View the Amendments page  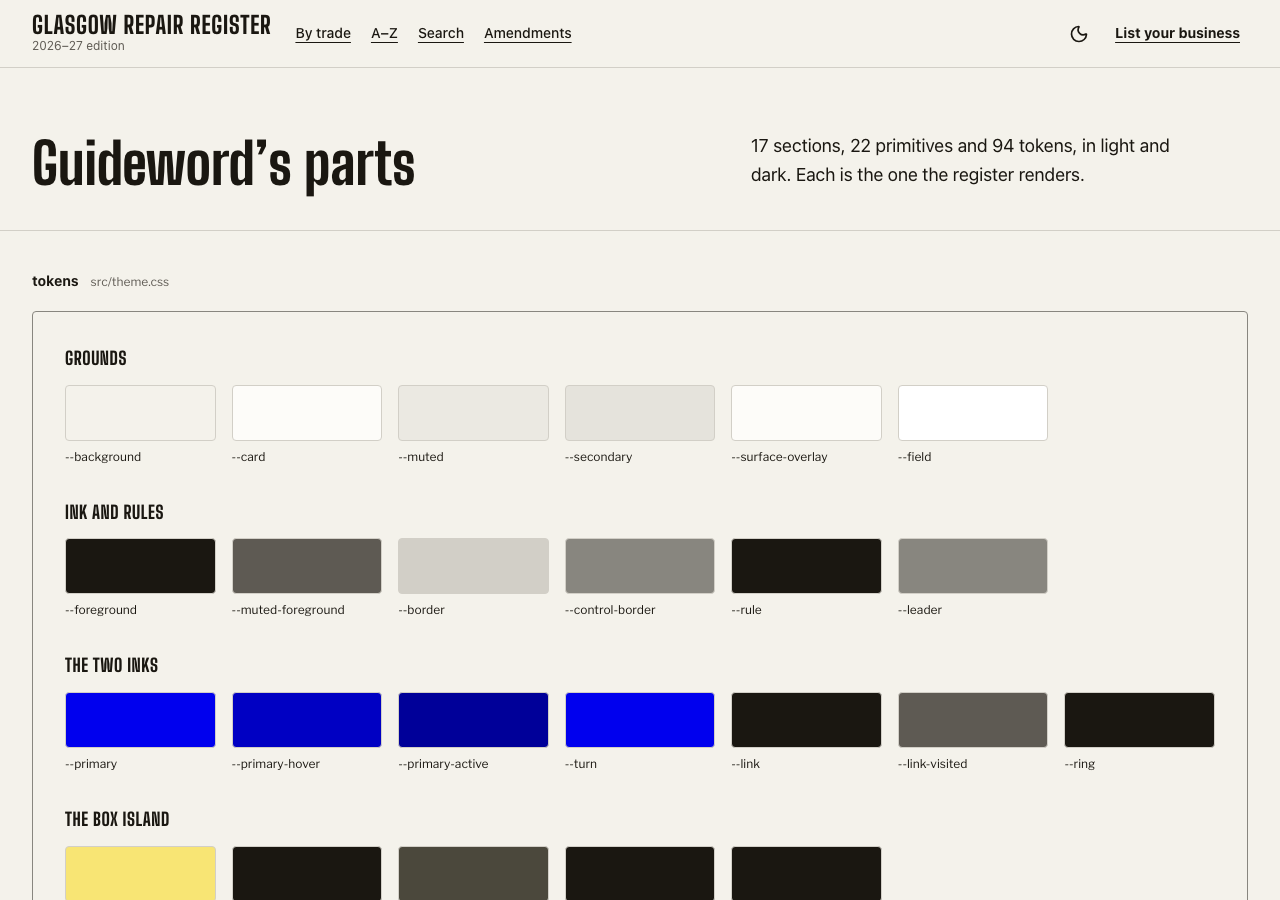pos(528,33)
